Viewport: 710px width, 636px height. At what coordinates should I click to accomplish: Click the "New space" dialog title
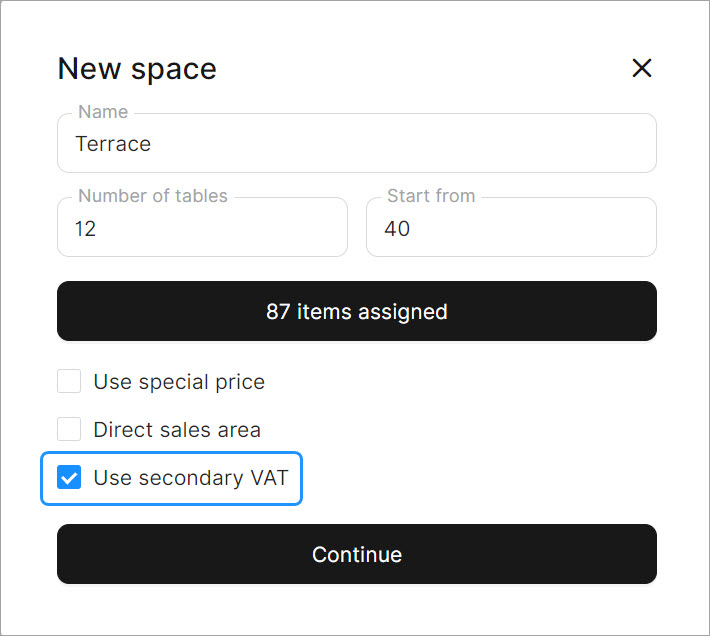click(x=137, y=69)
